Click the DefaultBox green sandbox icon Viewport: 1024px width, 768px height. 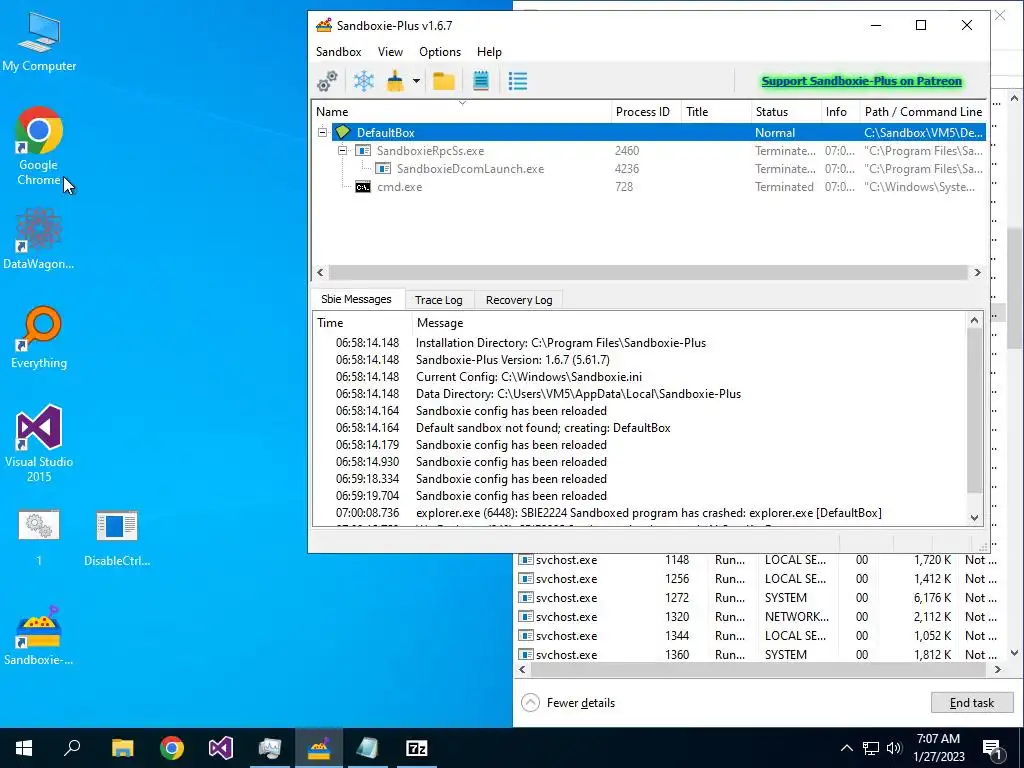click(343, 132)
